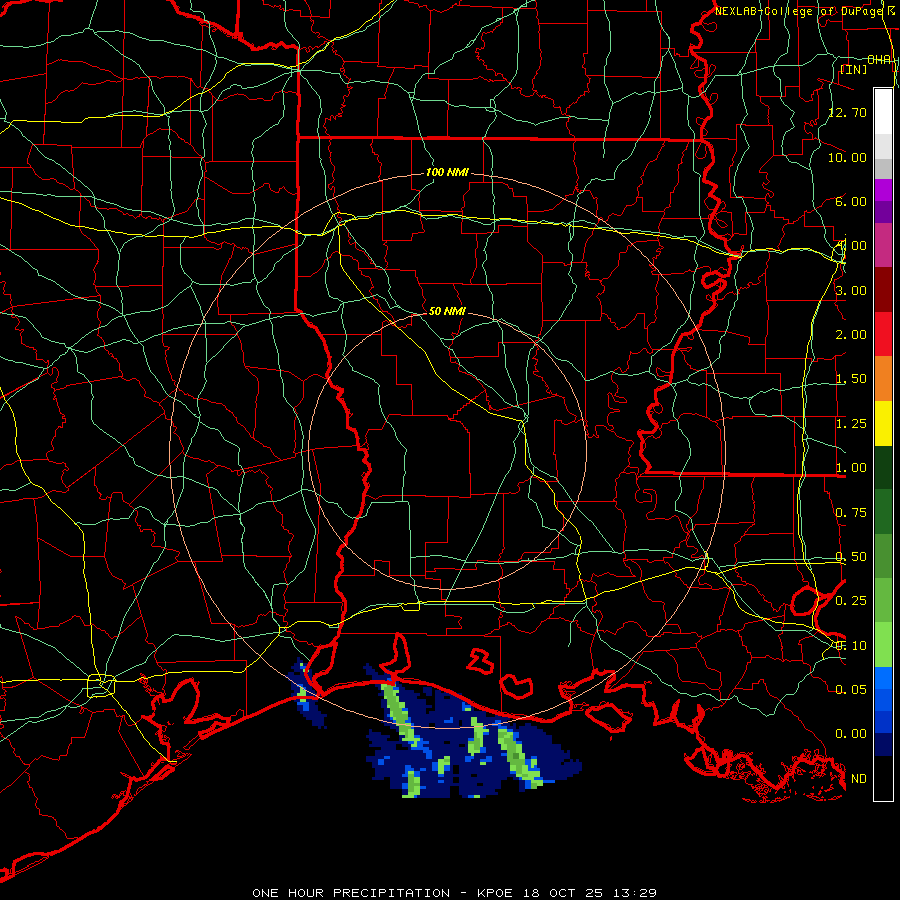The image size is (900, 900).
Task: Click the '10.00' legend value
Action: coord(847,157)
